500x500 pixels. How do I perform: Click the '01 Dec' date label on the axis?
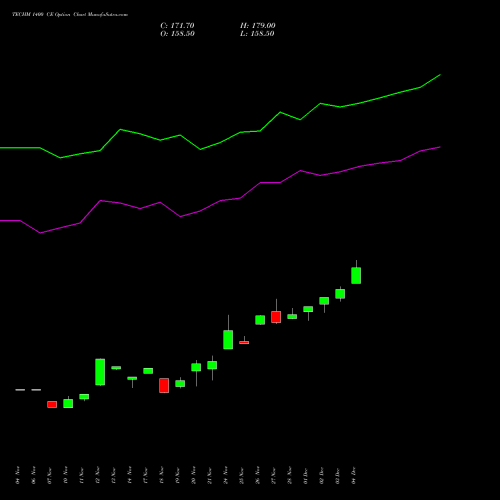click(306, 475)
